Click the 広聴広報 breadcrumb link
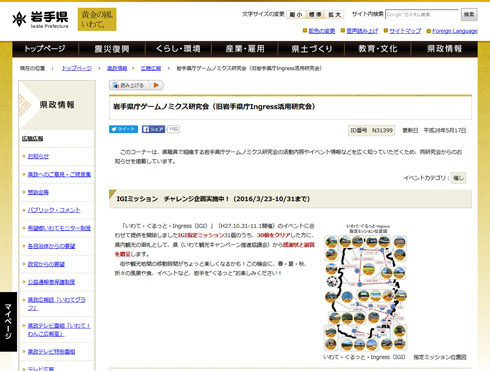This screenshot has height=371, width=490. click(x=151, y=68)
